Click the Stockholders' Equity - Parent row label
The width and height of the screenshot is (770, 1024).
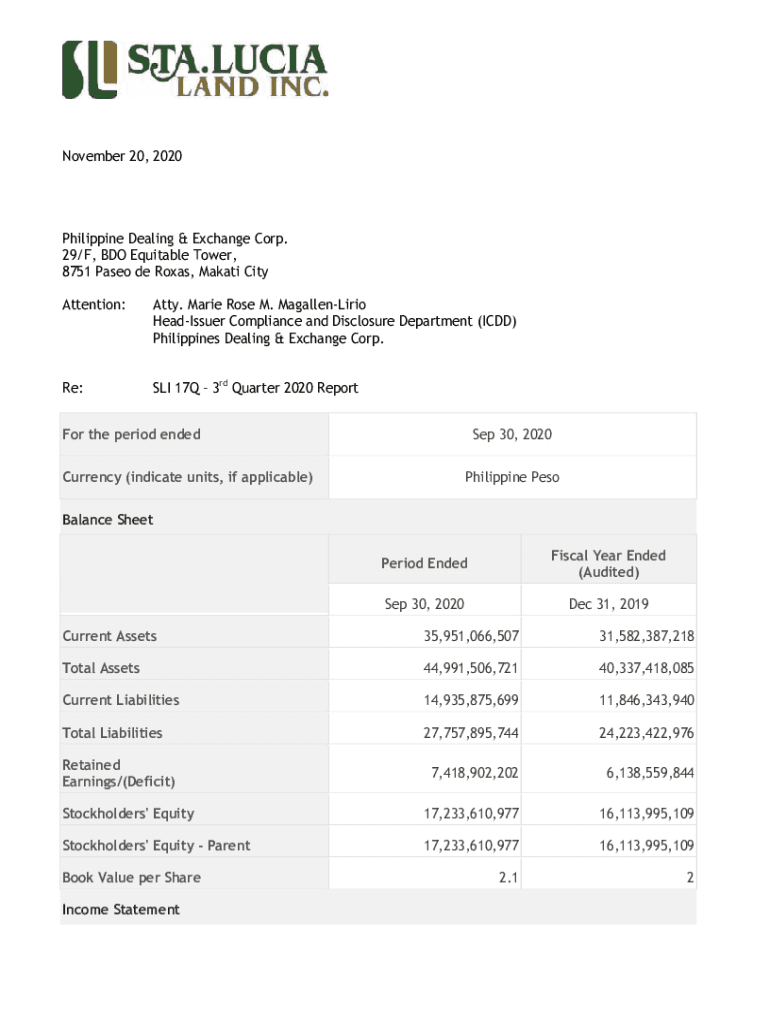click(x=156, y=846)
